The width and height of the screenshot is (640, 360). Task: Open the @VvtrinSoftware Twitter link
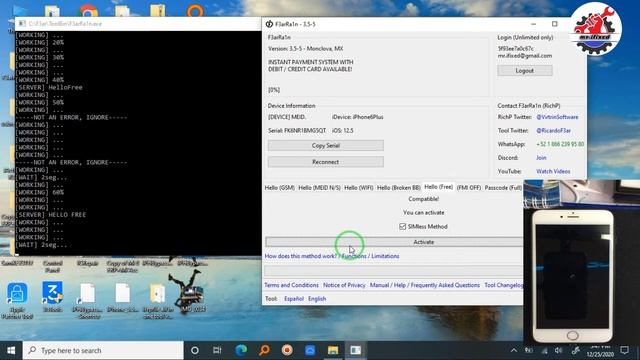click(557, 117)
